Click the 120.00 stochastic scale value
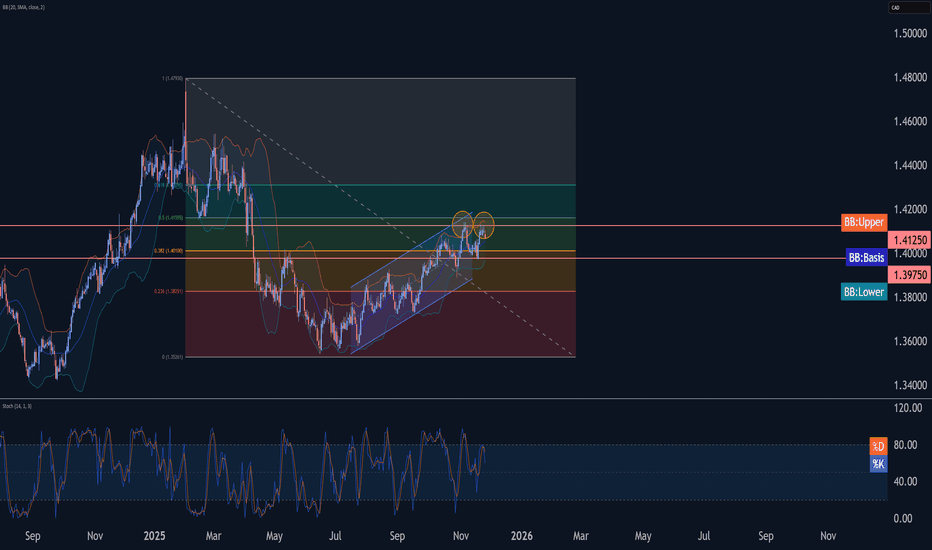Viewport: 932px width, 550px height. point(907,408)
